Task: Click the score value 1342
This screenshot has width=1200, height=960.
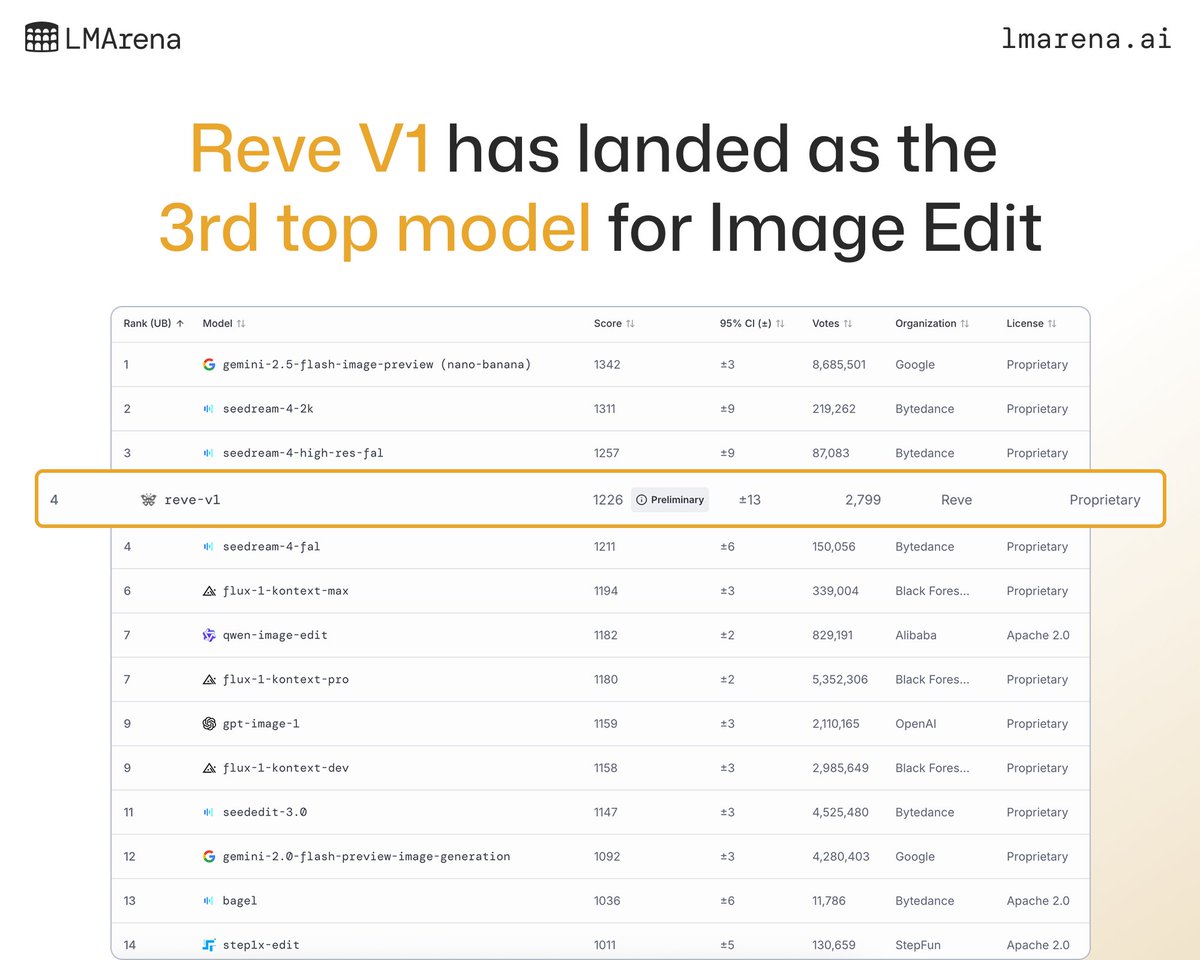Action: 607,365
